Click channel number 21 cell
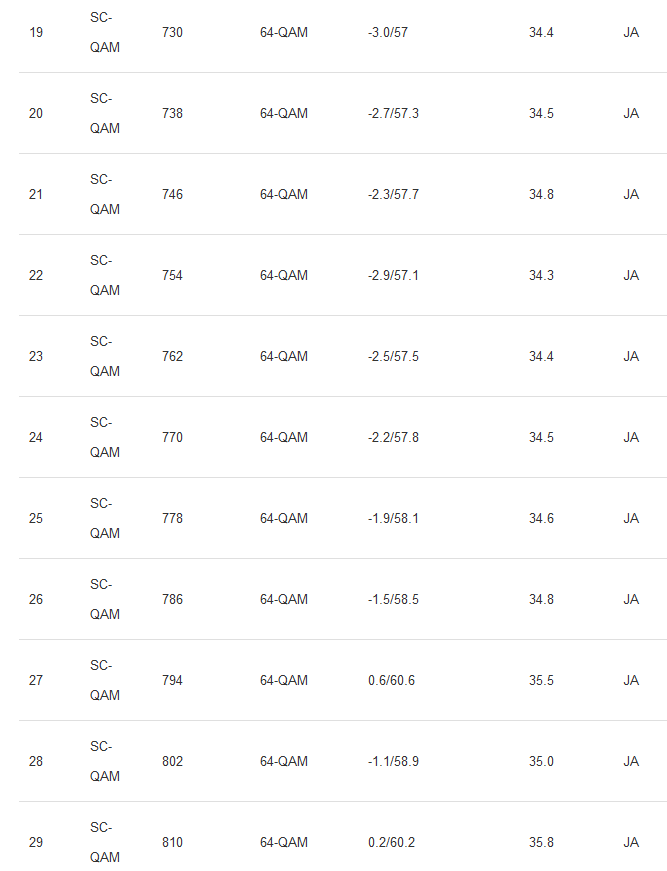The width and height of the screenshot is (667, 871). [36, 194]
